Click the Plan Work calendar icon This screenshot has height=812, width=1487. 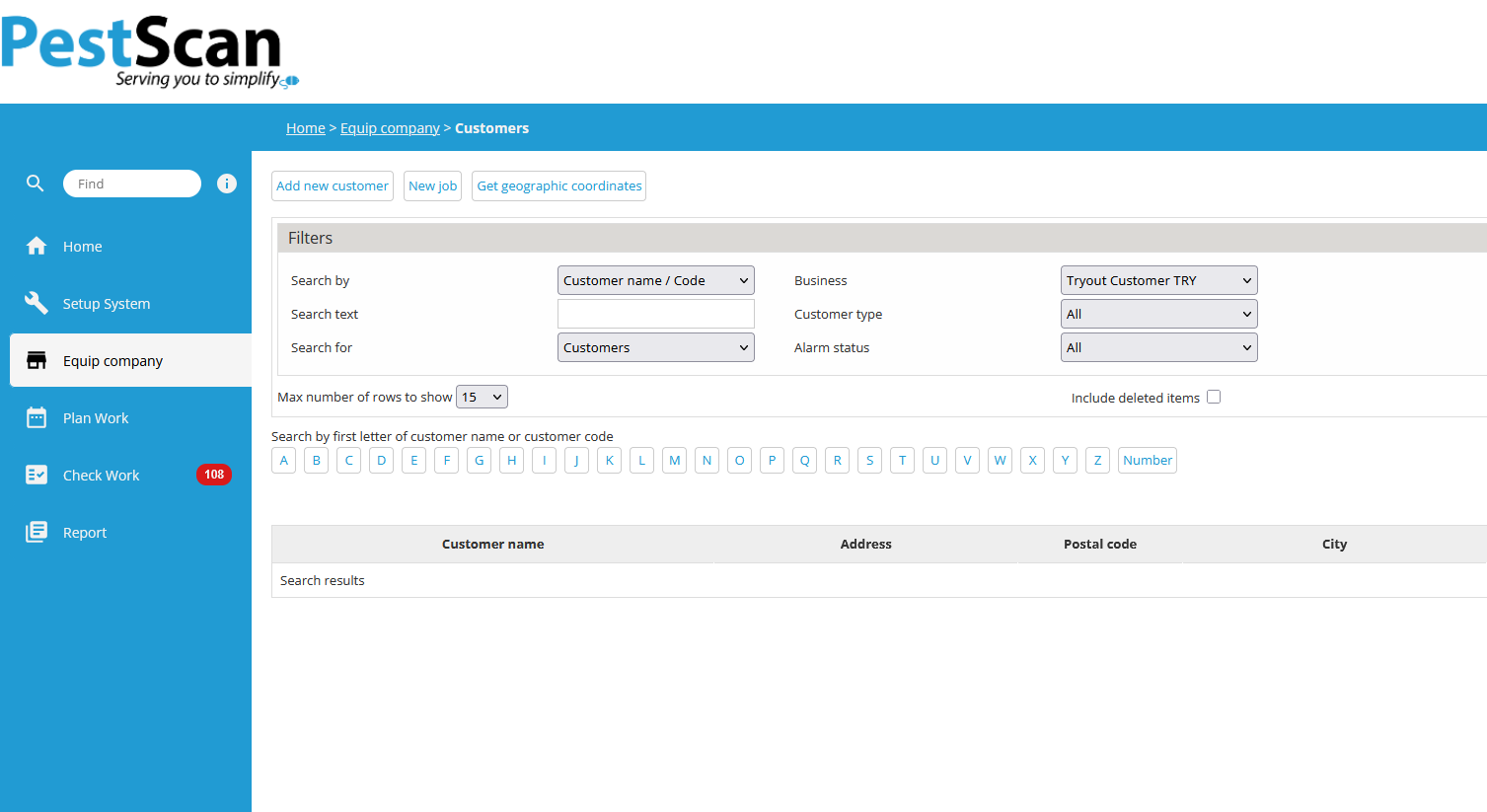(37, 417)
